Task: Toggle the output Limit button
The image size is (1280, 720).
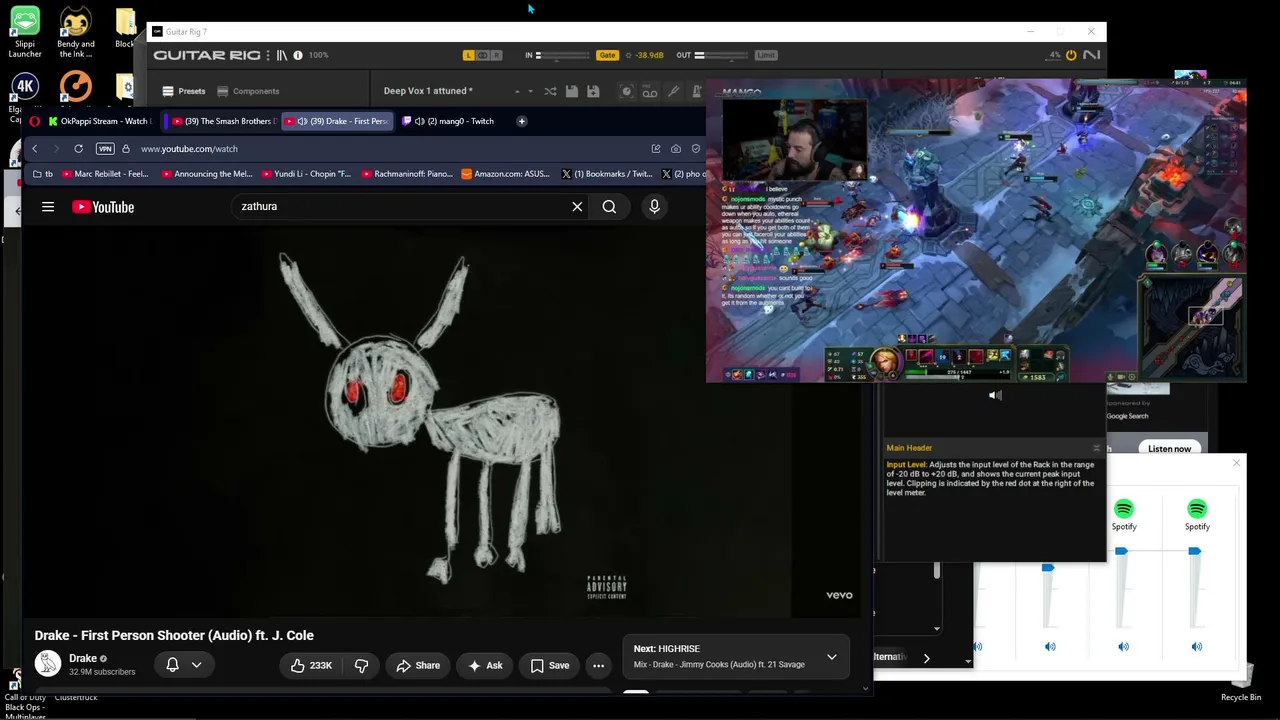Action: point(766,55)
